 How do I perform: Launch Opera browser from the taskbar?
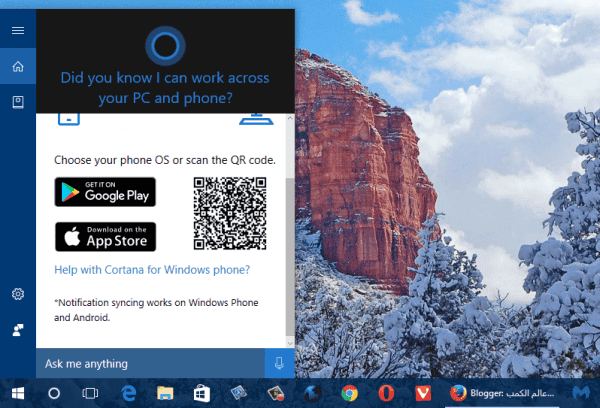[x=386, y=393]
